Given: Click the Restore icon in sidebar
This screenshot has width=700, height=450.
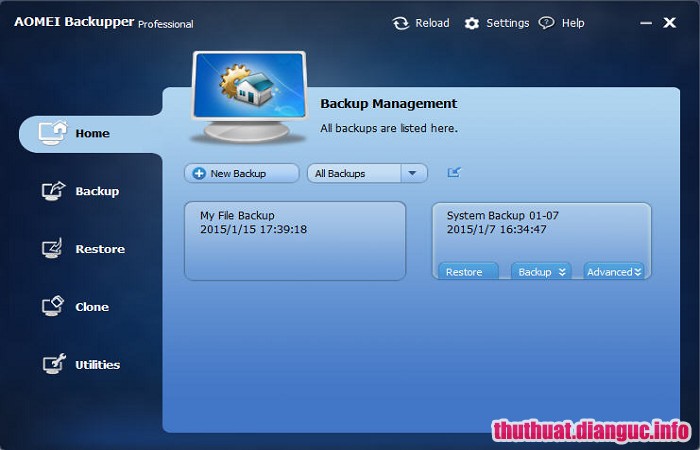Looking at the screenshot, I should (52, 248).
